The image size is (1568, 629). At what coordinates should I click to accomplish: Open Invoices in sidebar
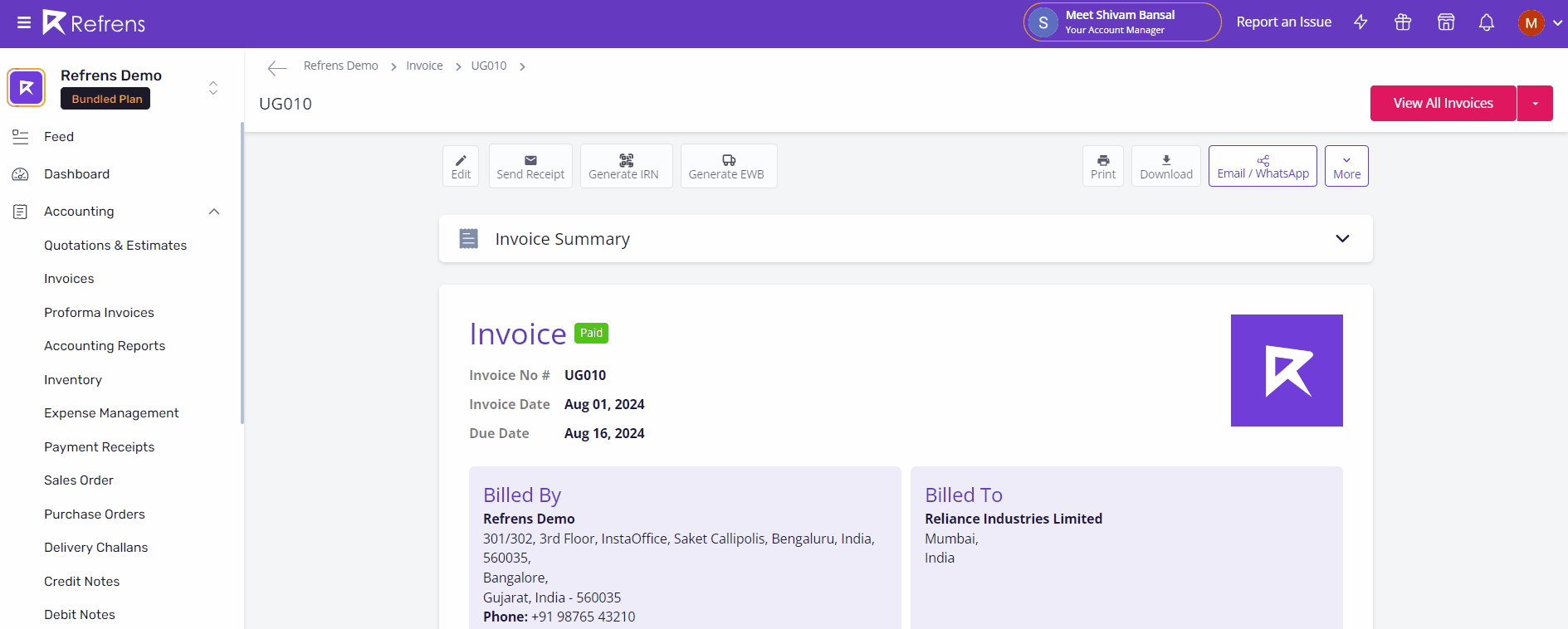click(x=69, y=279)
